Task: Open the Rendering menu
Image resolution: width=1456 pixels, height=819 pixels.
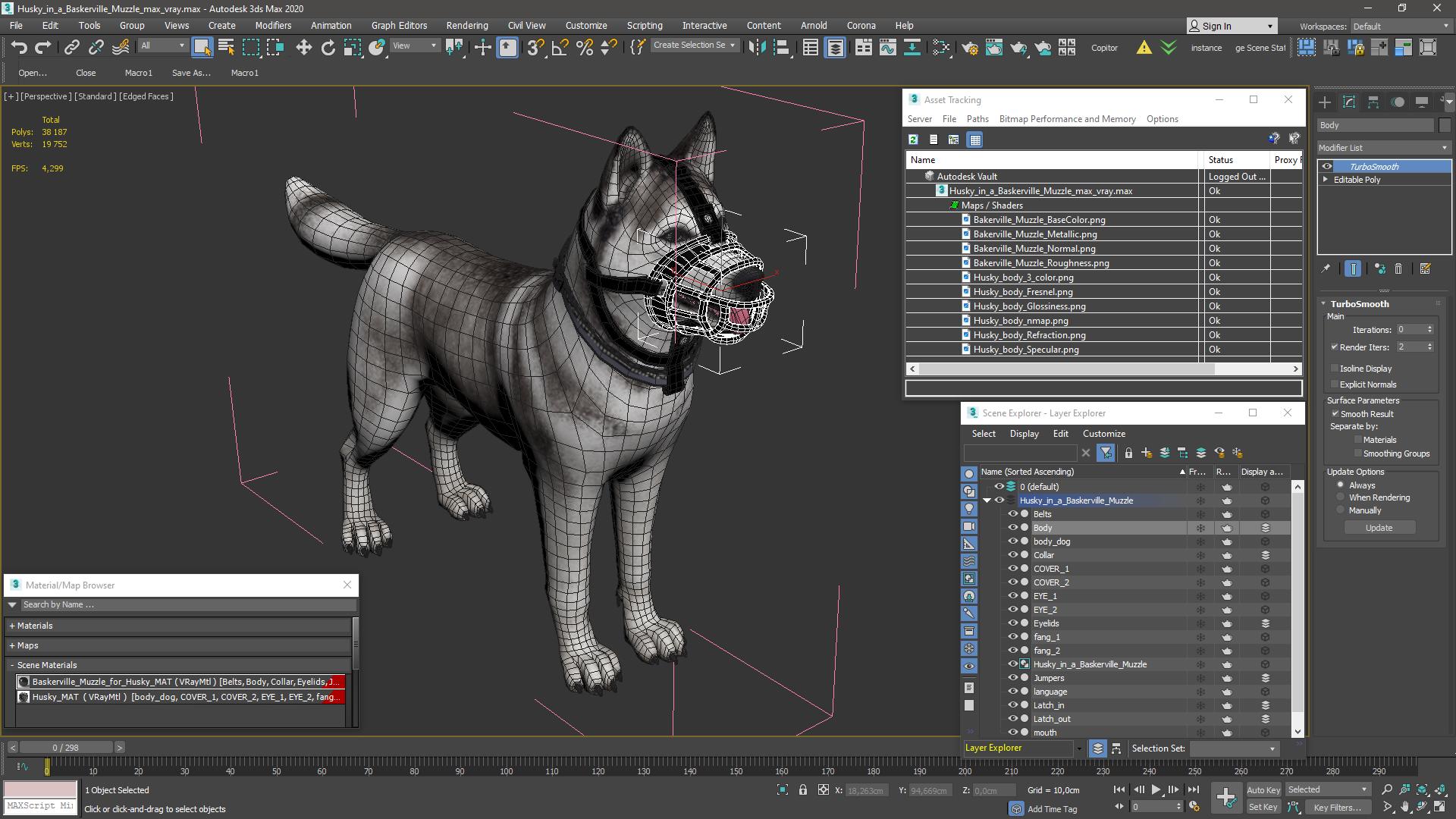Action: click(467, 25)
